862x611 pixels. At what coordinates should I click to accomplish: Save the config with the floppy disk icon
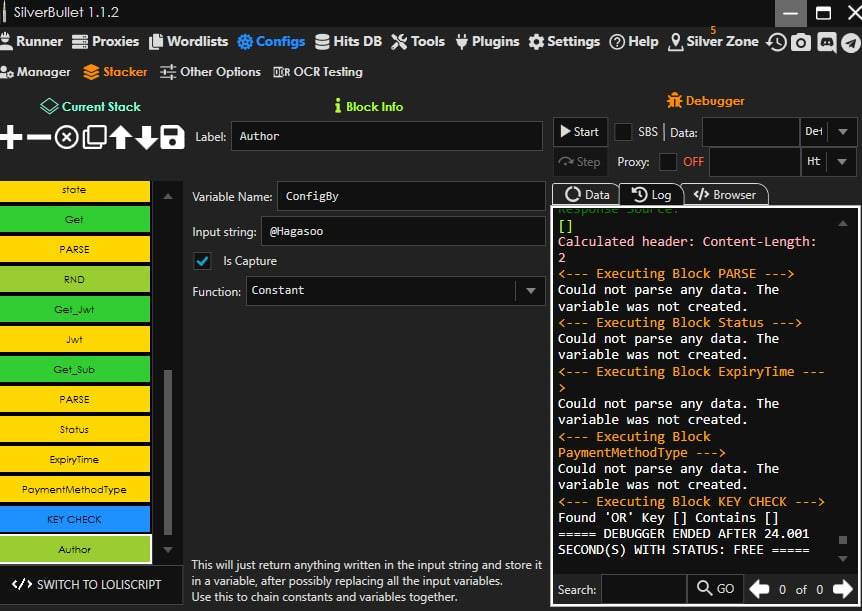coord(172,137)
